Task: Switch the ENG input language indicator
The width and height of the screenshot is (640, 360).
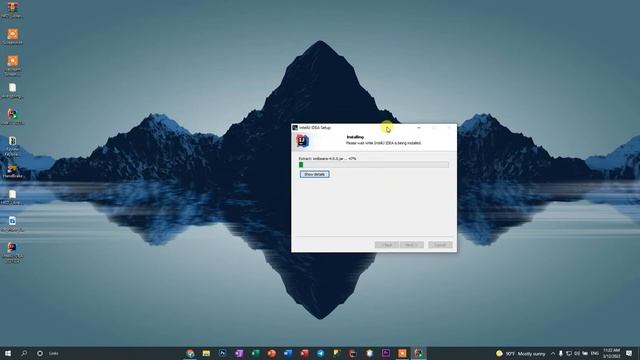Action: 594,353
